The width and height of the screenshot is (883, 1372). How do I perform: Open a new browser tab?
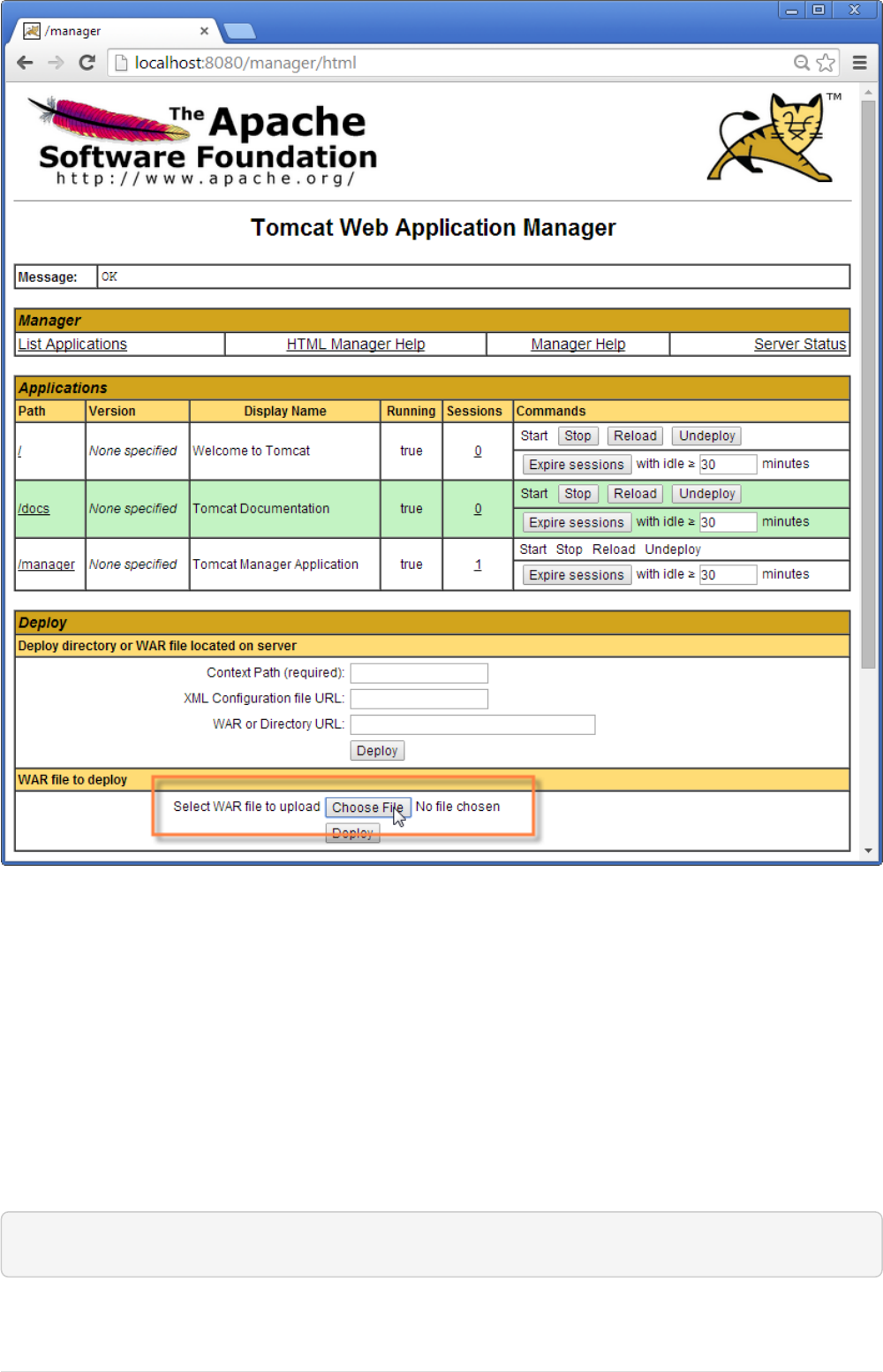pyautogui.click(x=239, y=32)
